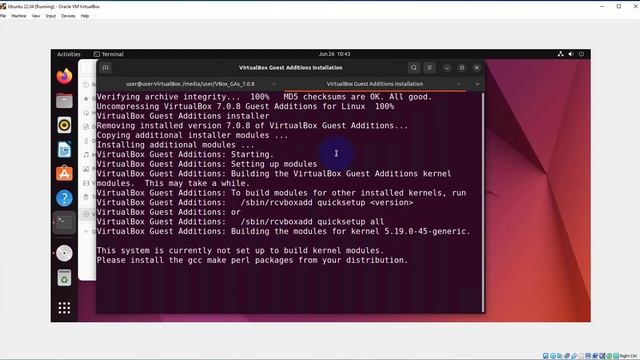Image resolution: width=640 pixels, height=360 pixels.
Task: Open the clock showing Jun 26 10:43
Action: (x=334, y=54)
